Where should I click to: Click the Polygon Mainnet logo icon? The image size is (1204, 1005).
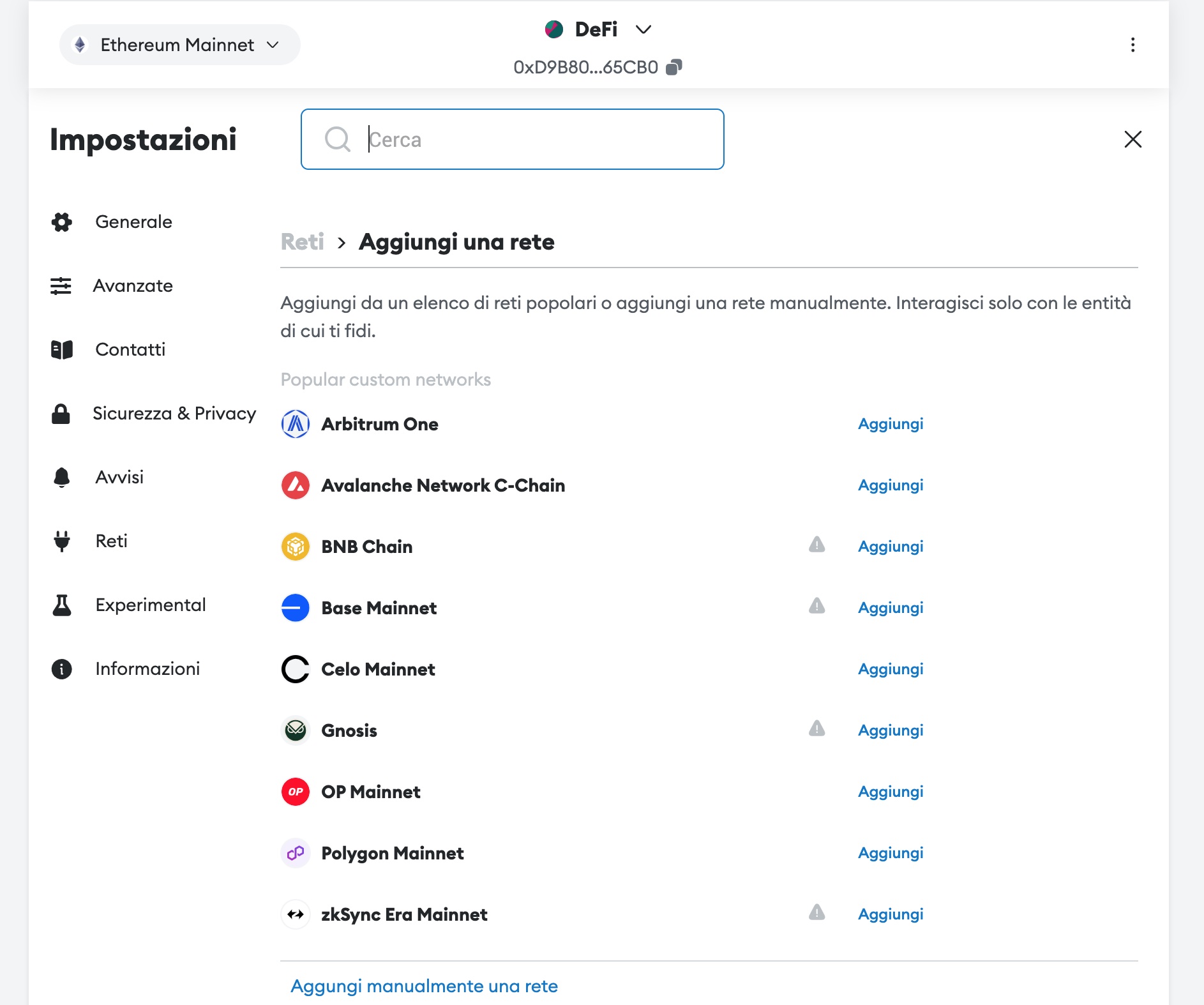tap(295, 853)
